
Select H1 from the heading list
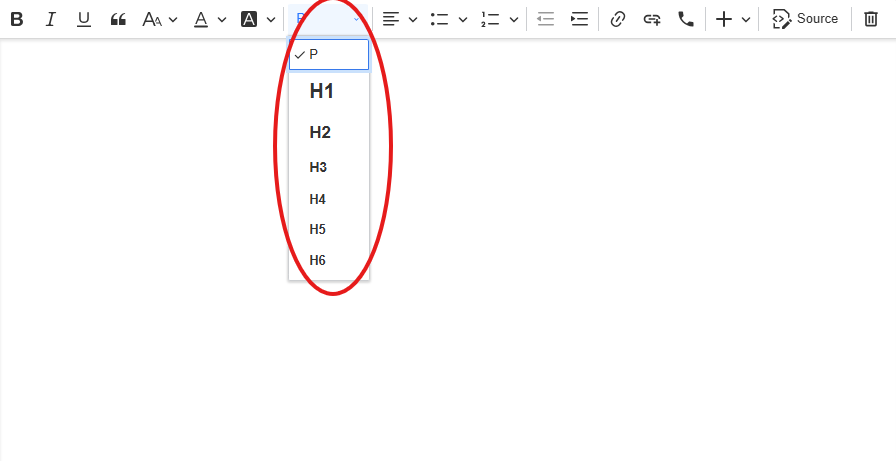click(x=321, y=91)
